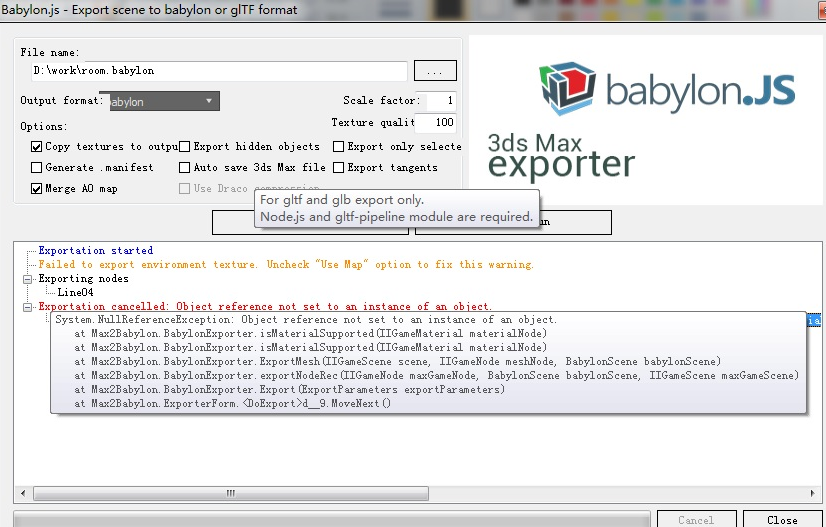Click the horizontal scrollbar thumb in log

point(231,493)
